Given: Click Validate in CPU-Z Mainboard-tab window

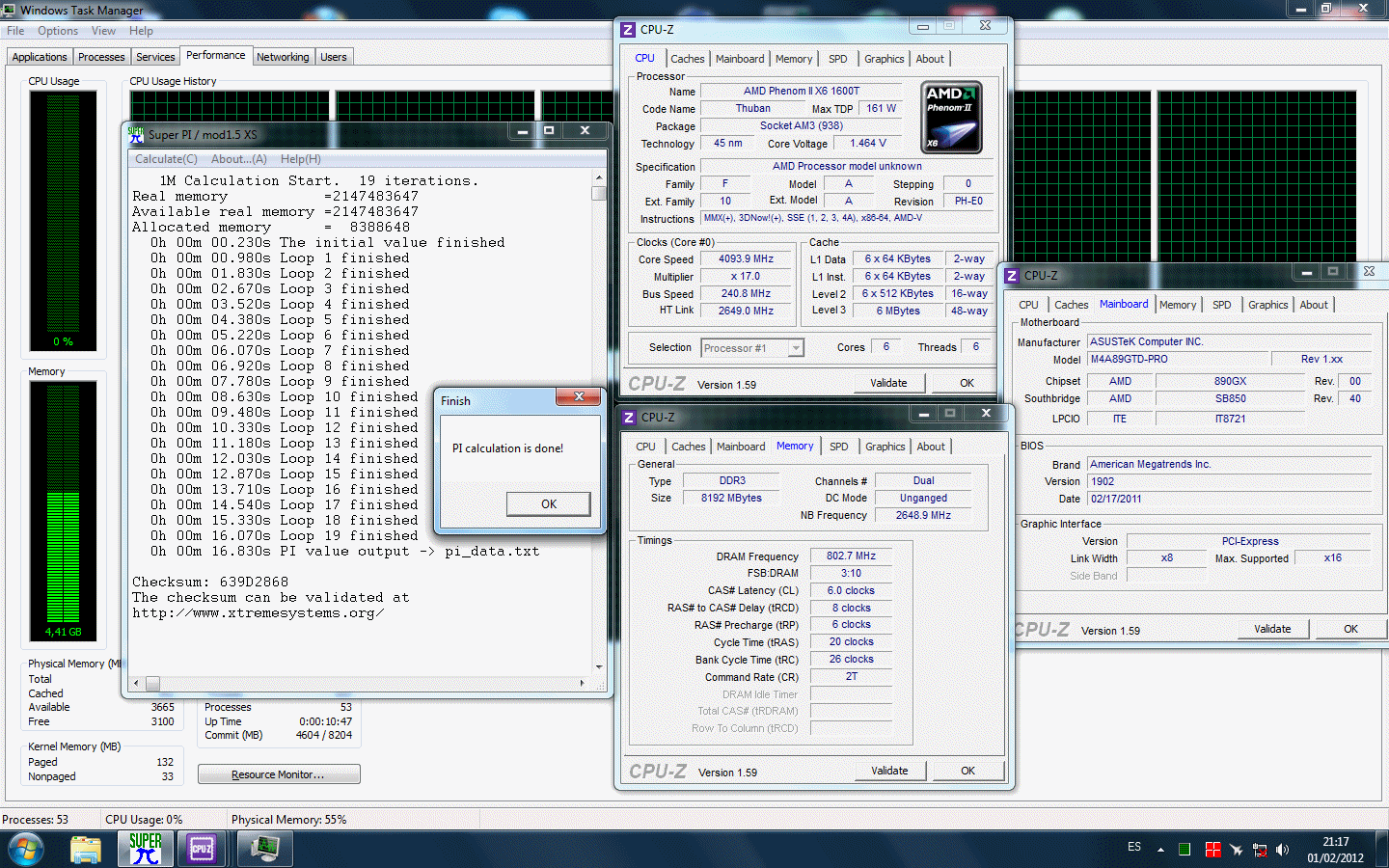Looking at the screenshot, I should [1272, 629].
